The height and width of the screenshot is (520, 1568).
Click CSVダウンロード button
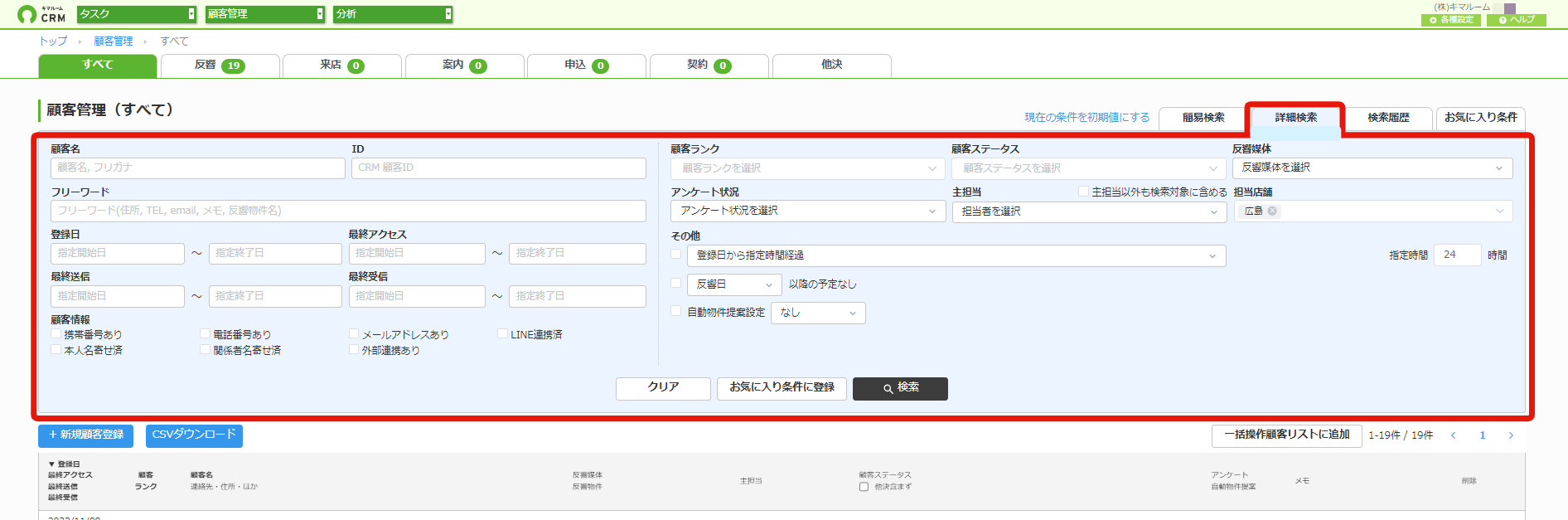[x=194, y=435]
